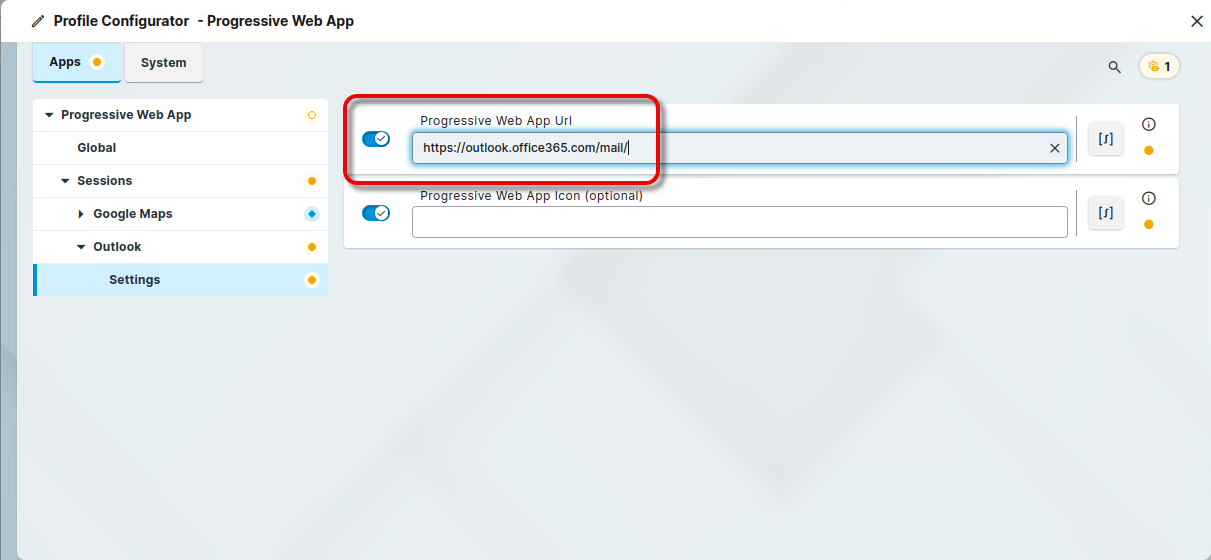Open variable picker for Web App Url
The width and height of the screenshot is (1211, 560).
point(1106,139)
